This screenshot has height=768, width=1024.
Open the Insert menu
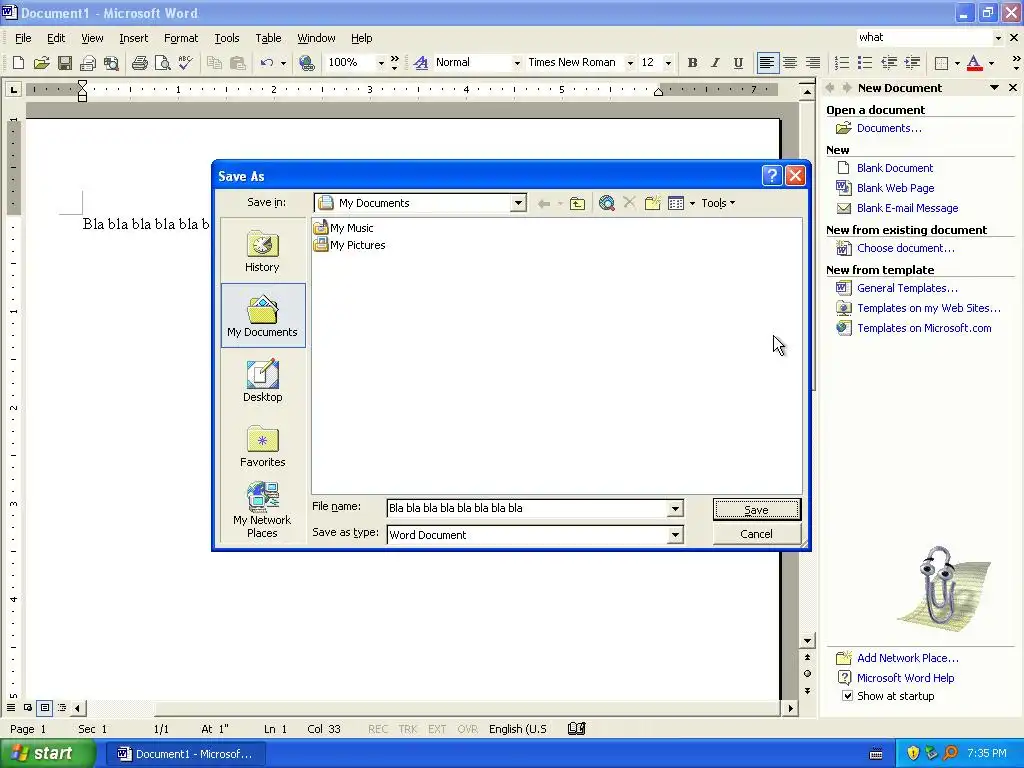click(133, 38)
